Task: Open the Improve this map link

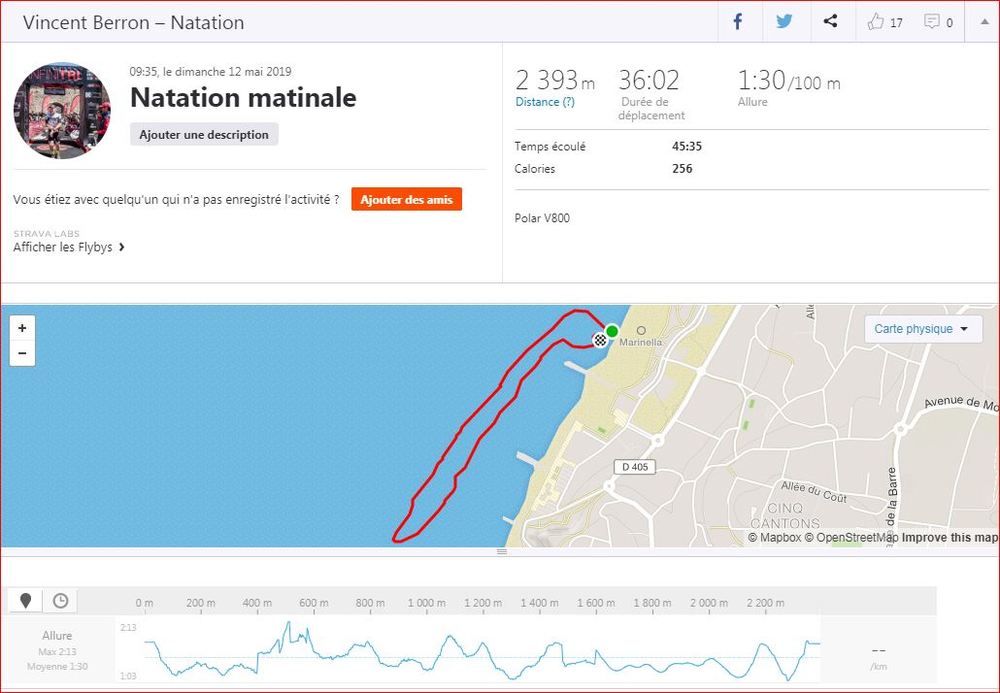Action: click(x=949, y=538)
